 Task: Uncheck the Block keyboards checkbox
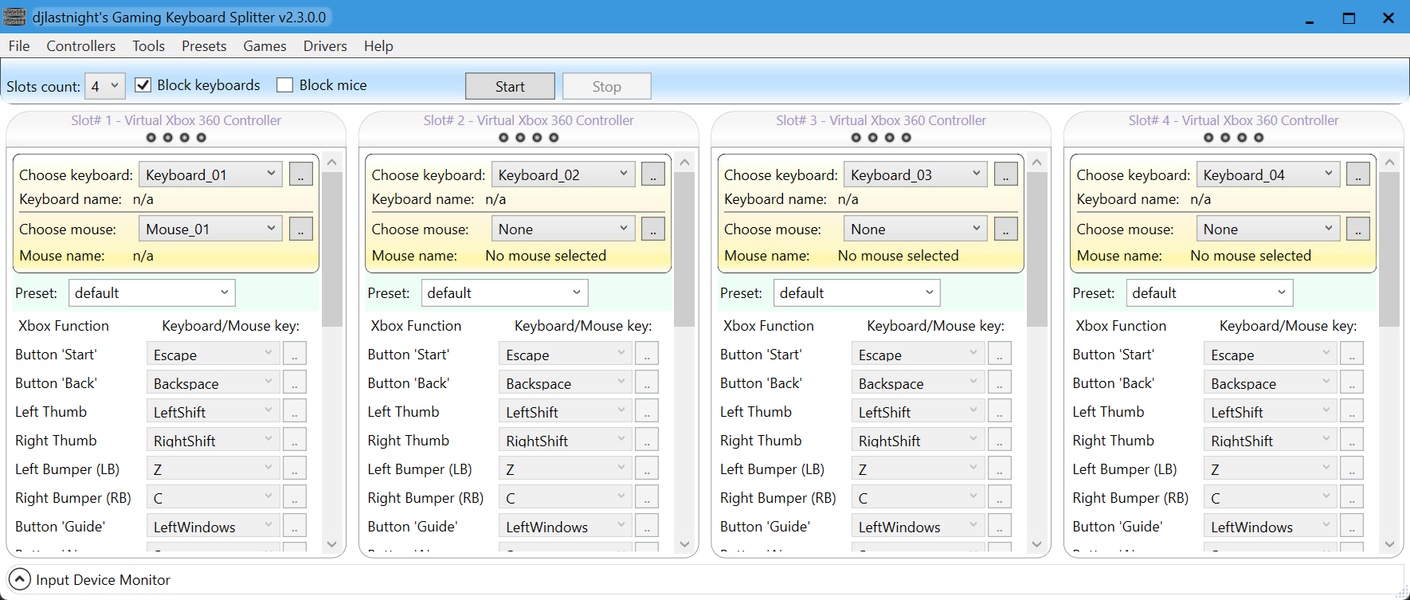(143, 85)
